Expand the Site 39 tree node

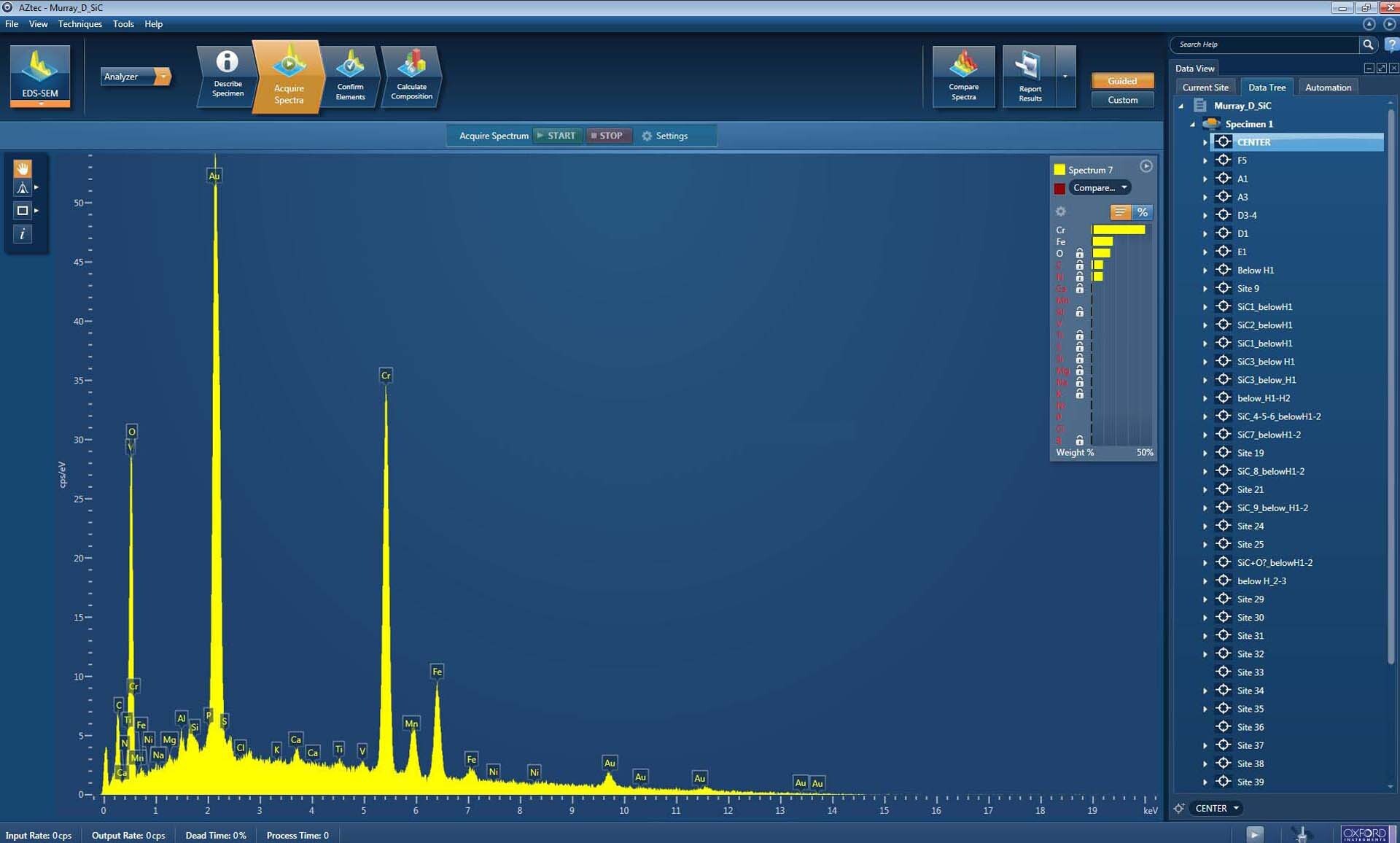(x=1205, y=782)
